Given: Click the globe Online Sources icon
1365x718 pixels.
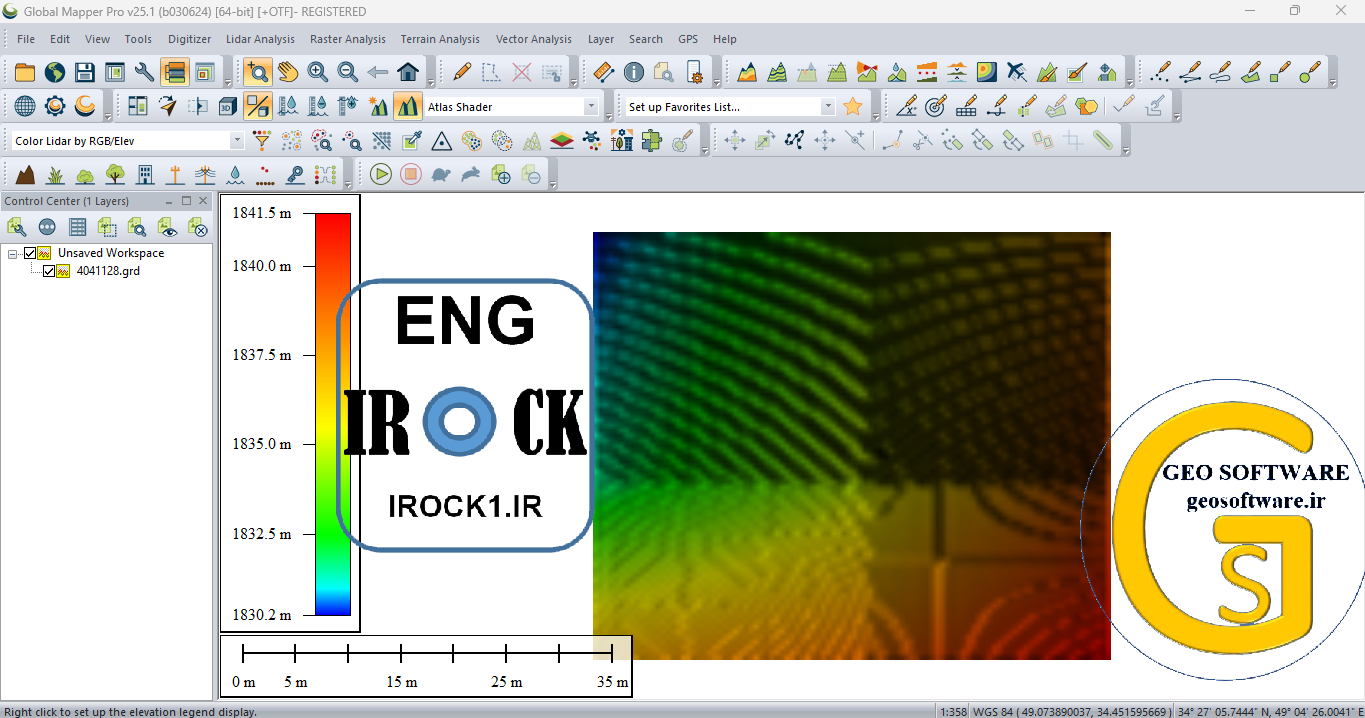Looking at the screenshot, I should pos(55,72).
